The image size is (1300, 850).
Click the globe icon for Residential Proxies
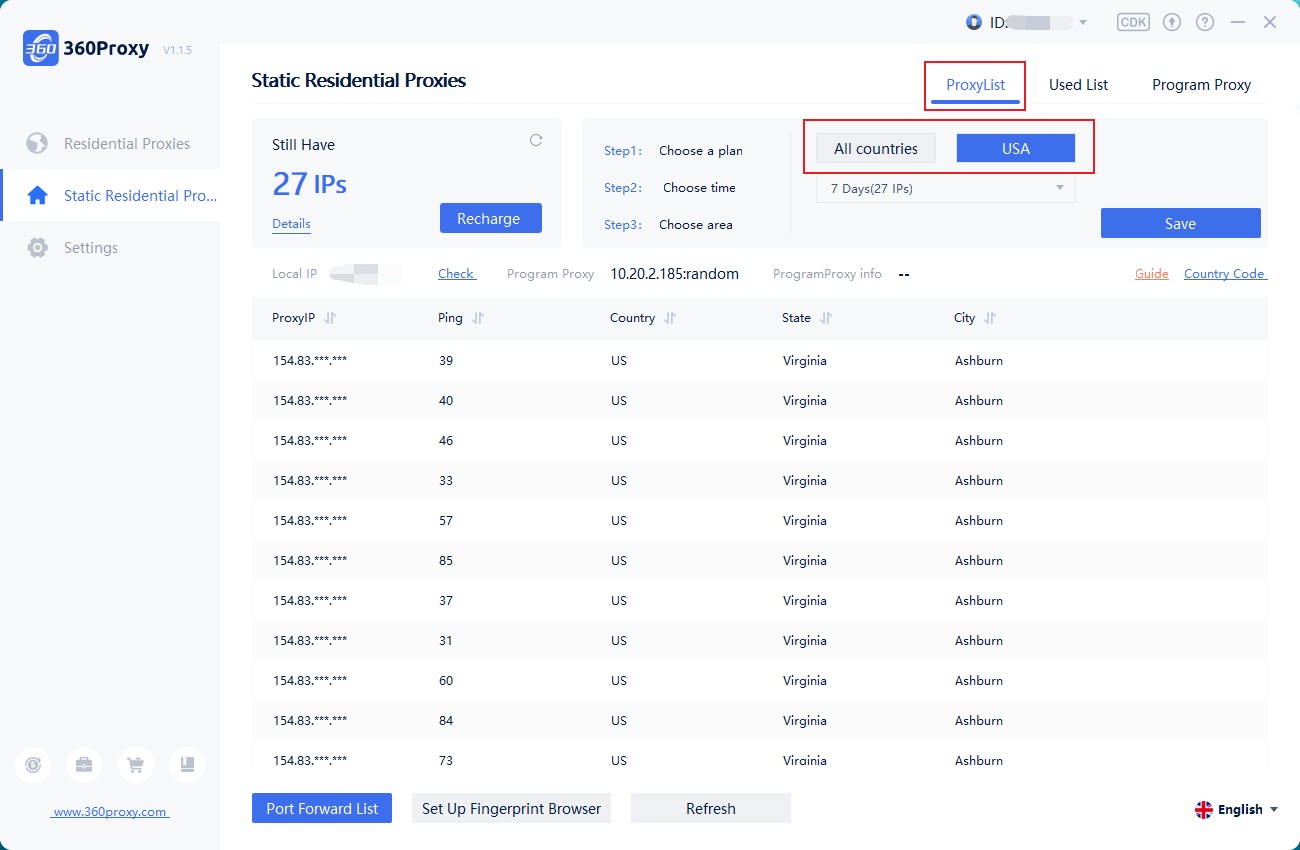click(x=37, y=144)
